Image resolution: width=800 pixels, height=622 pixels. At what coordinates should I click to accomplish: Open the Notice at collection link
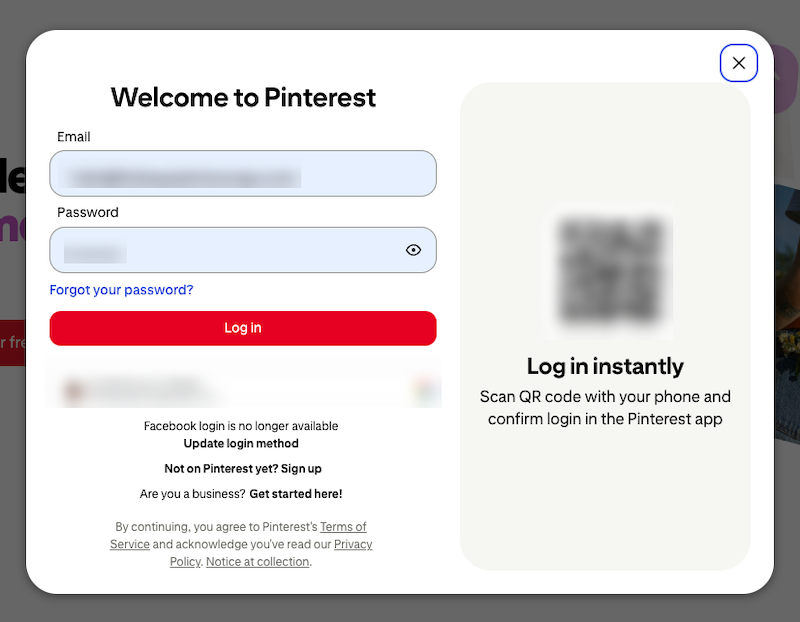click(x=256, y=561)
